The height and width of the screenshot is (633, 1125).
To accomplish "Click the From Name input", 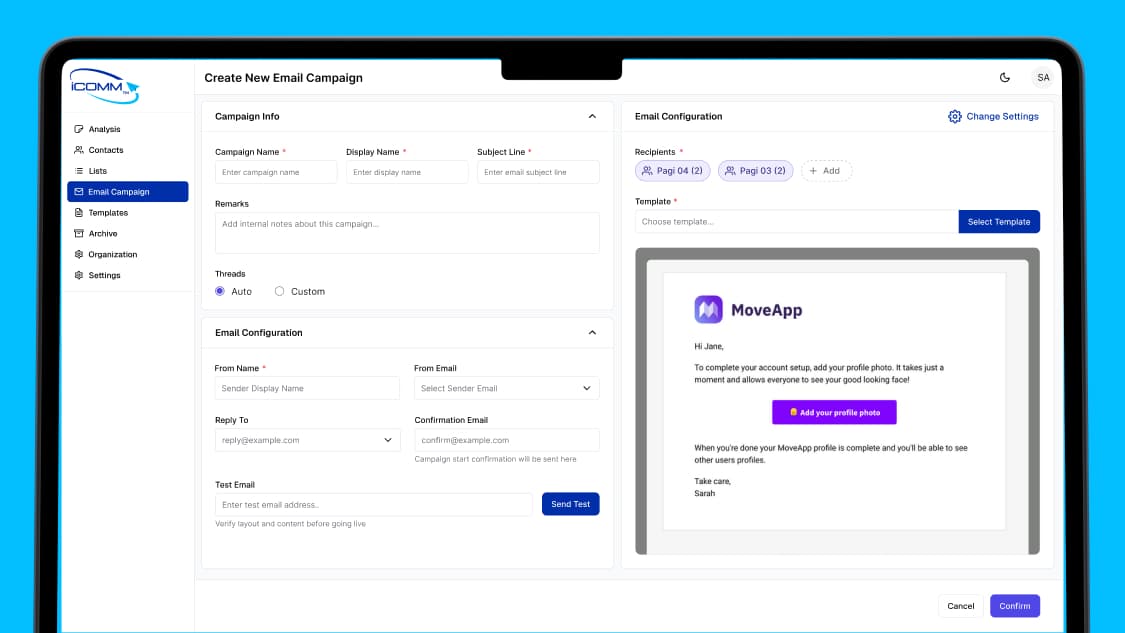I will click(x=307, y=388).
